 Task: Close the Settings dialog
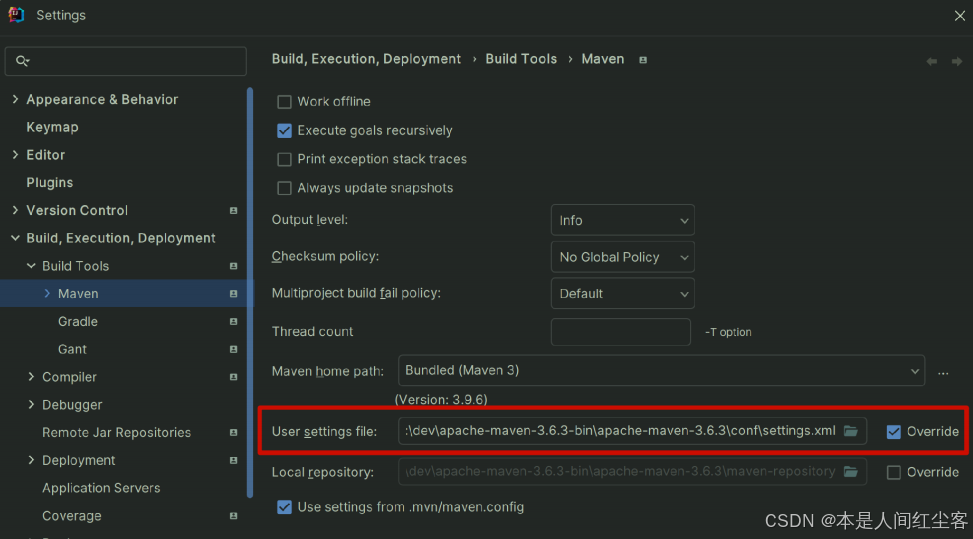pyautogui.click(x=960, y=16)
